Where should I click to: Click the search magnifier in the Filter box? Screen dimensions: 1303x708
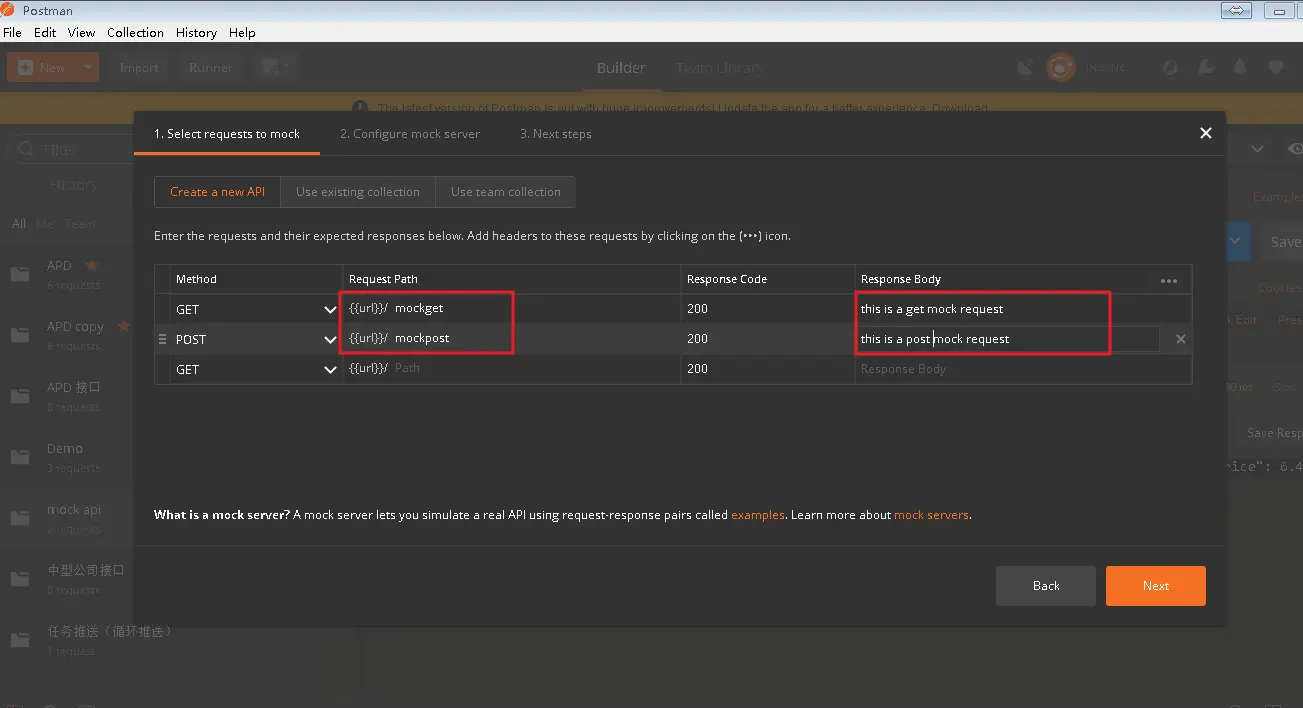[26, 150]
